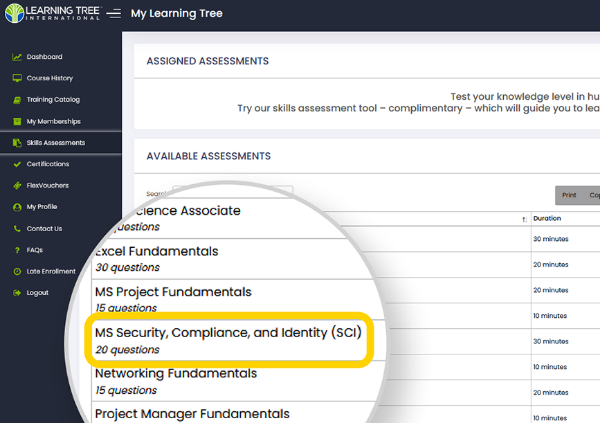Open FlexVouchers page

click(47, 185)
